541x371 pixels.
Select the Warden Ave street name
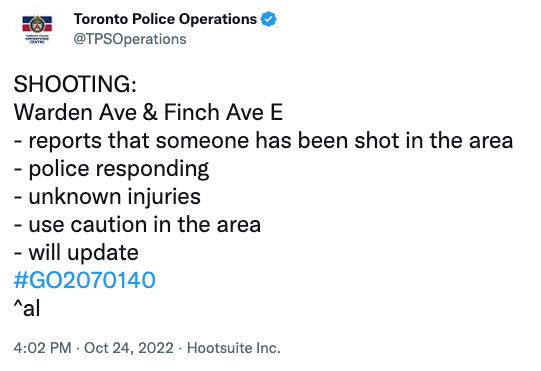[x=75, y=112]
